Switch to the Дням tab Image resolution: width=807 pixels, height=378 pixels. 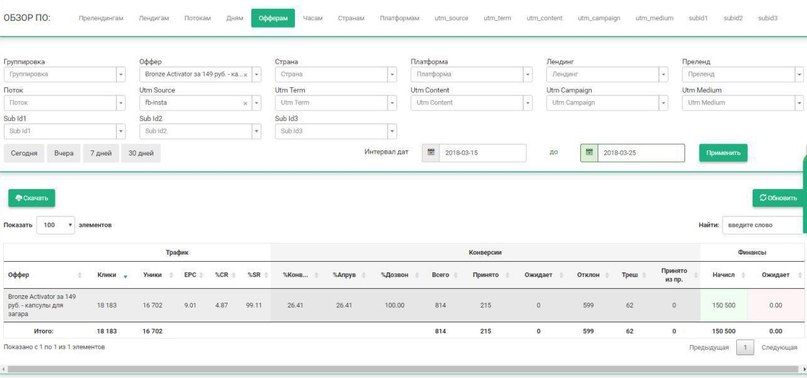(x=234, y=18)
